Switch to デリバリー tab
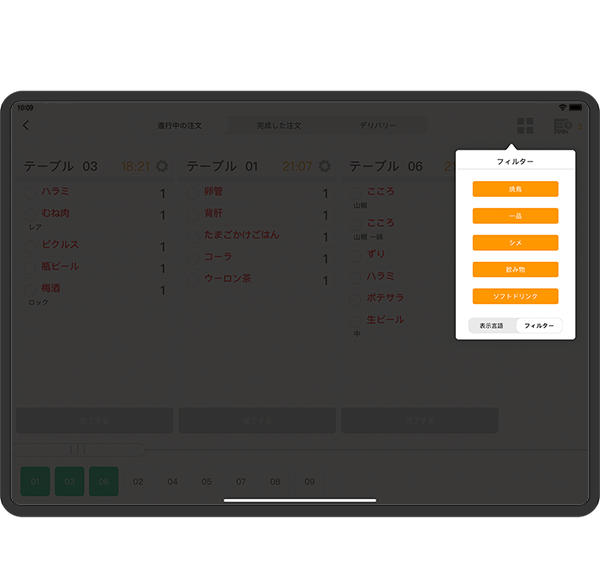 pyautogui.click(x=377, y=126)
